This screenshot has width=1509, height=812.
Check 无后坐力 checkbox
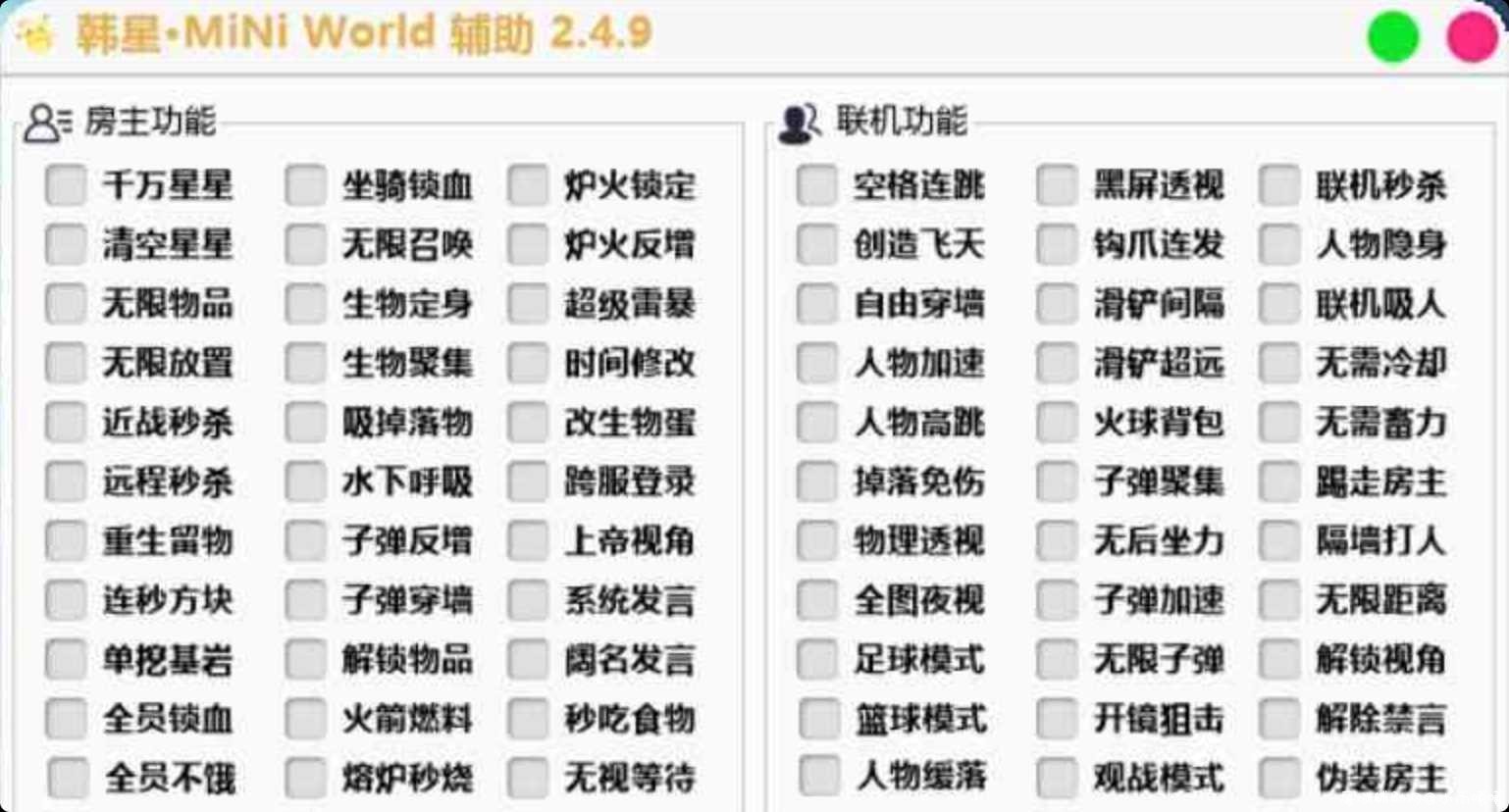point(1058,541)
